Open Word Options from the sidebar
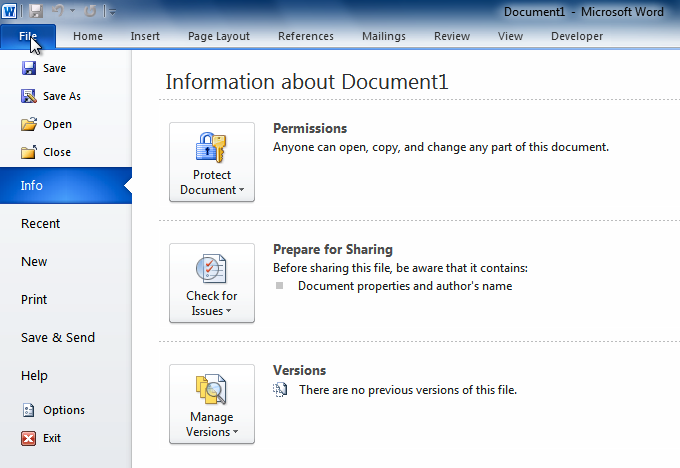This screenshot has width=680, height=468. point(63,410)
